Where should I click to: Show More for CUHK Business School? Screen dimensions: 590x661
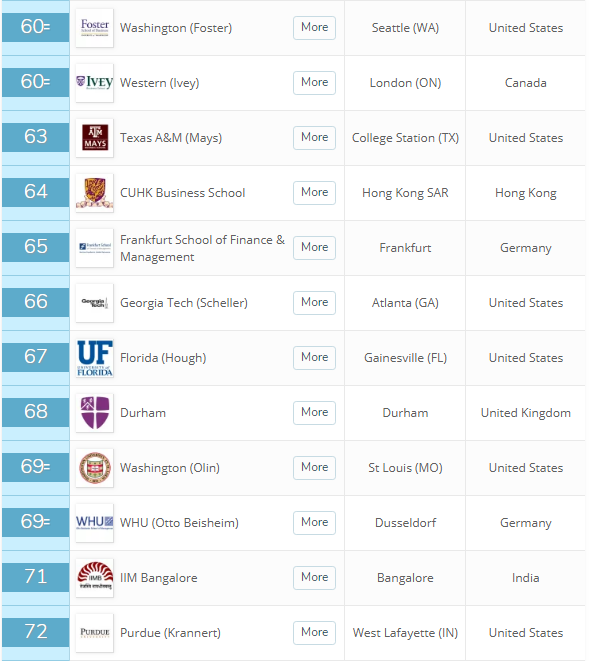click(314, 193)
